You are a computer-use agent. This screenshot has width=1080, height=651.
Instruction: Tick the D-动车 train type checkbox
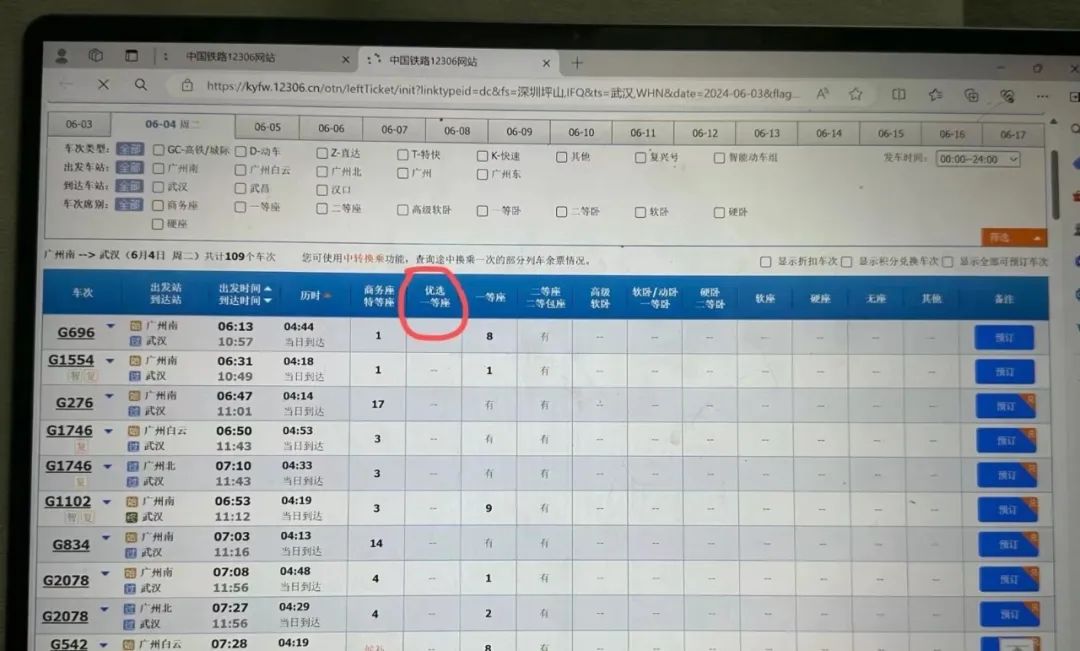[240, 151]
